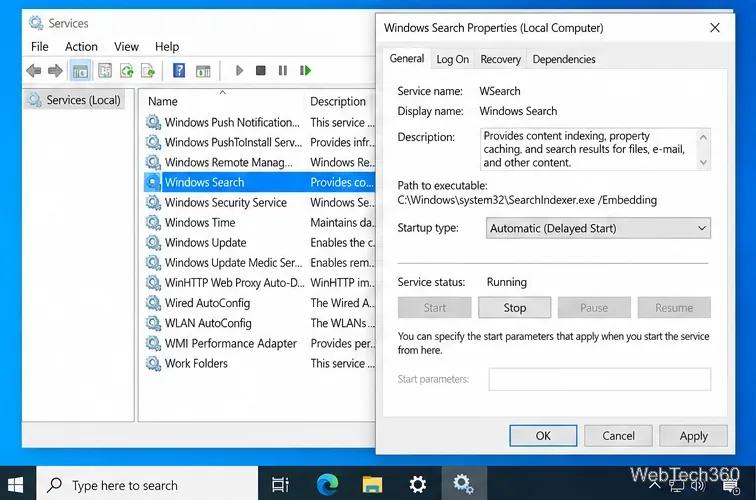The image size is (756, 500).
Task: Select the Windows Push Notification service row
Action: click(x=259, y=122)
